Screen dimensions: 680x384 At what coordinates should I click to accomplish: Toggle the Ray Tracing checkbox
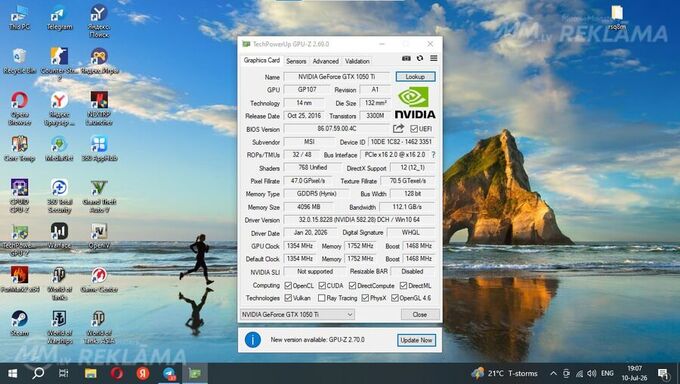tap(321, 298)
